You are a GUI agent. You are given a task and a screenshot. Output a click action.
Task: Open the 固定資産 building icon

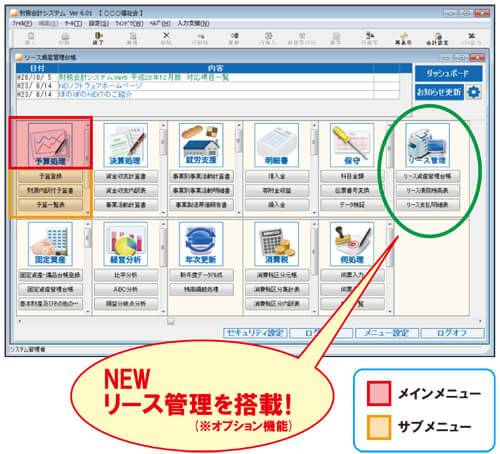coord(50,244)
